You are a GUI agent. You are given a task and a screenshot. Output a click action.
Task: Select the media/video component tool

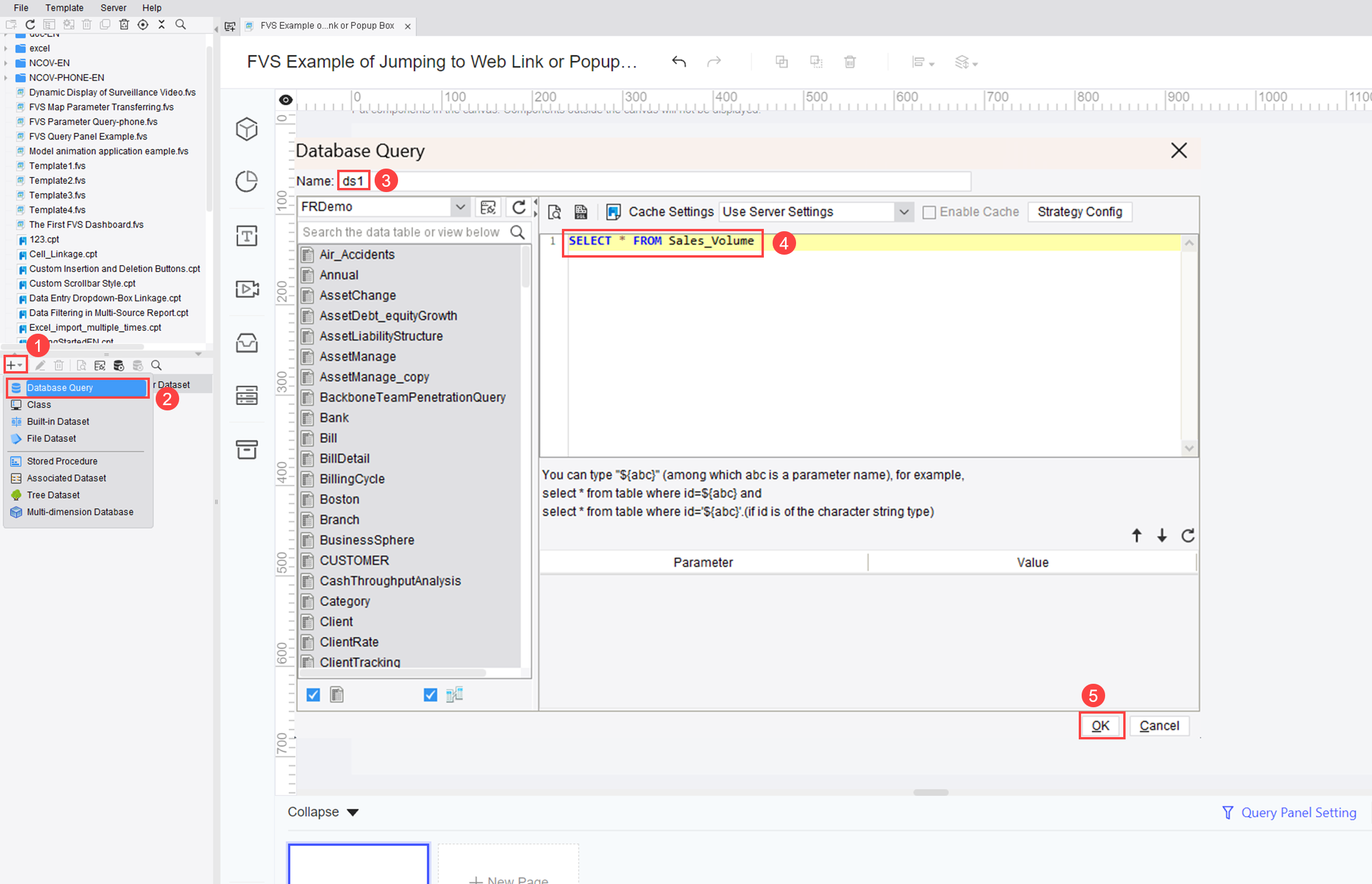247,289
